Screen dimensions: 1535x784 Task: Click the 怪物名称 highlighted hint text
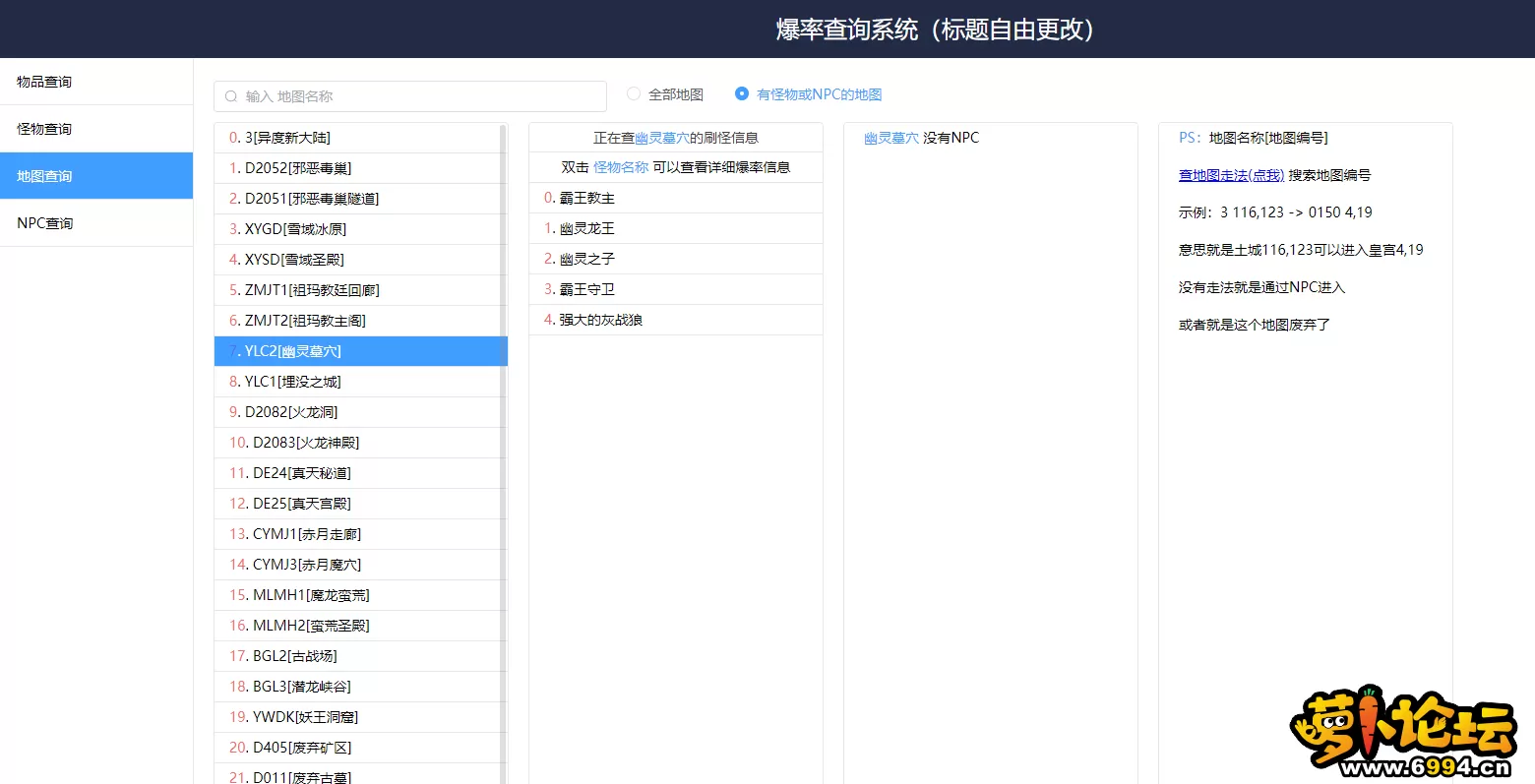(621, 167)
